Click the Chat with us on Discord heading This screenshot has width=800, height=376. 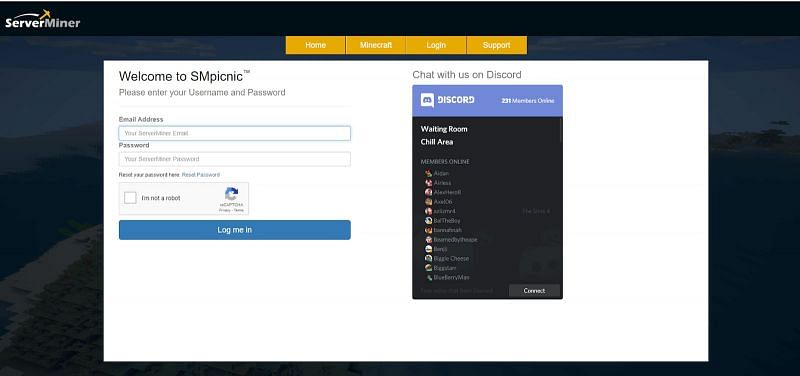pyautogui.click(x=467, y=75)
